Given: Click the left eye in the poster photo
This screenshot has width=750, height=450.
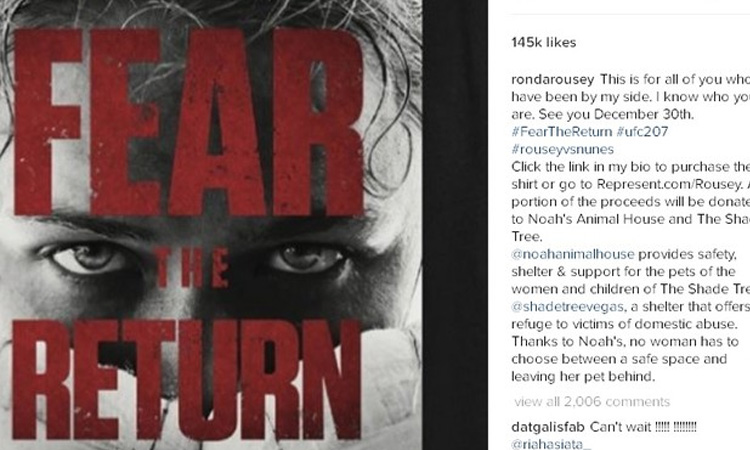Looking at the screenshot, I should click(88, 259).
